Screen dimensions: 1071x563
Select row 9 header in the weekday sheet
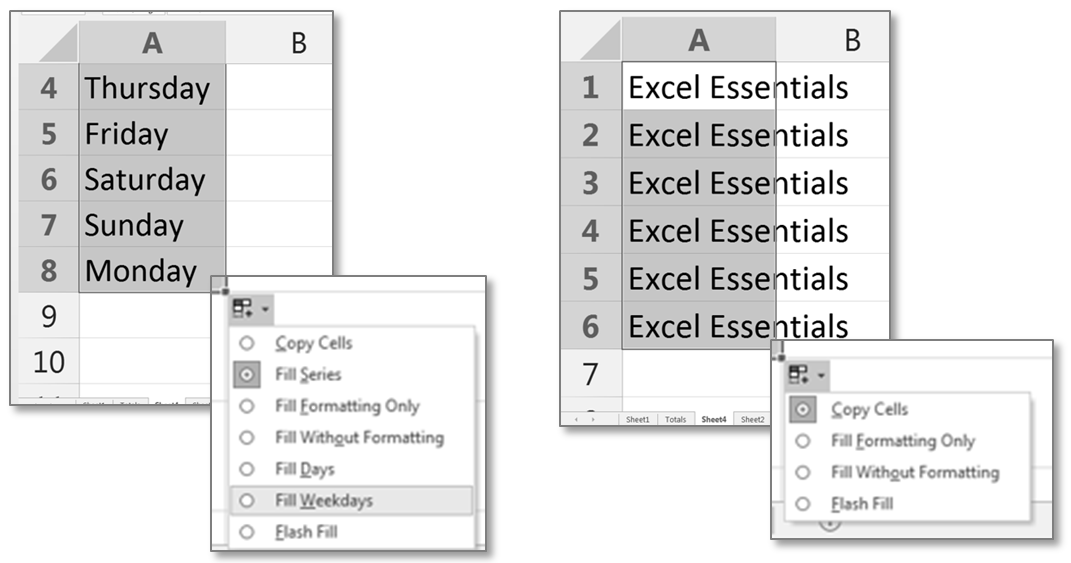[48, 316]
